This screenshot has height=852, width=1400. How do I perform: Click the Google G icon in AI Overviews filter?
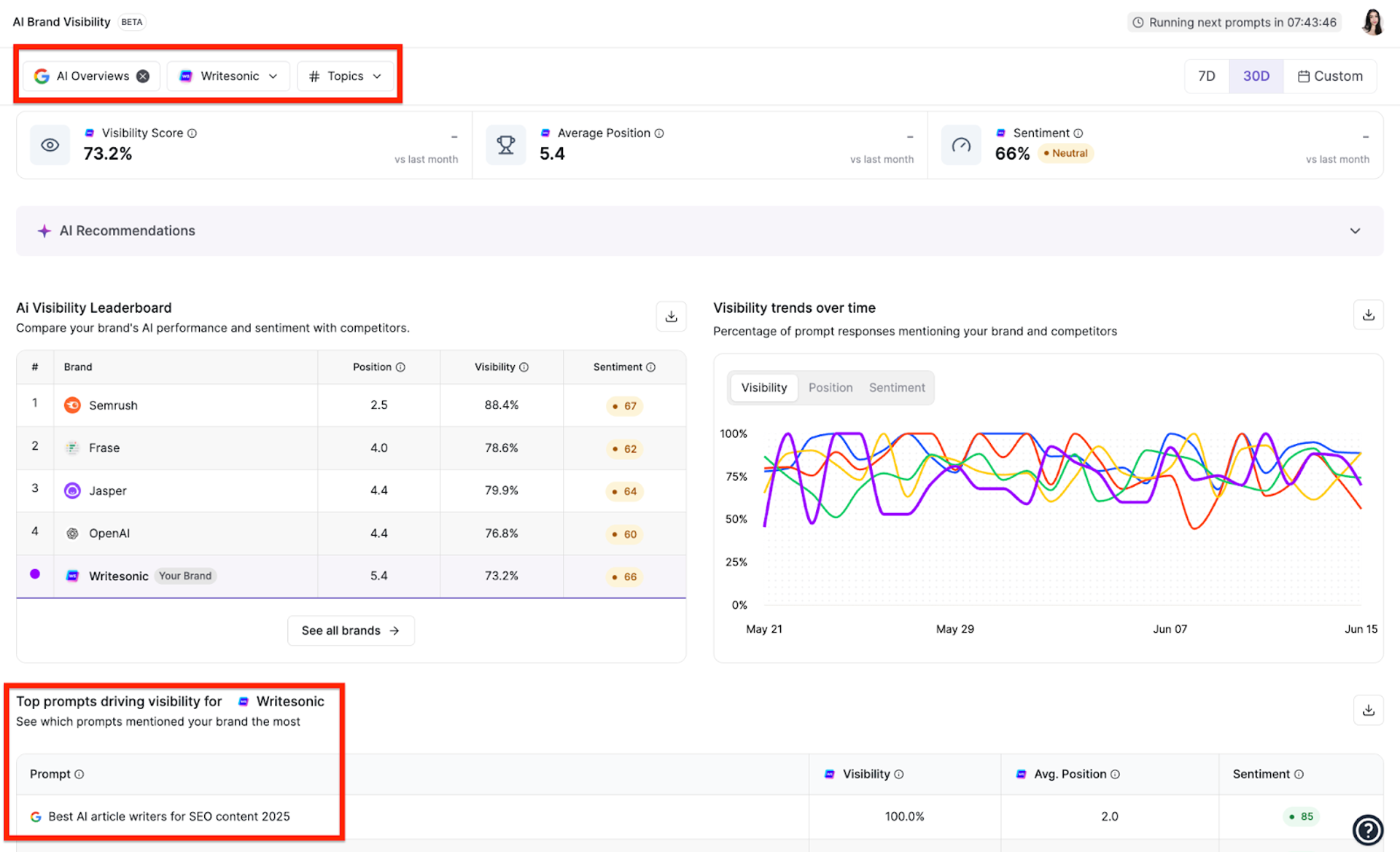point(42,76)
